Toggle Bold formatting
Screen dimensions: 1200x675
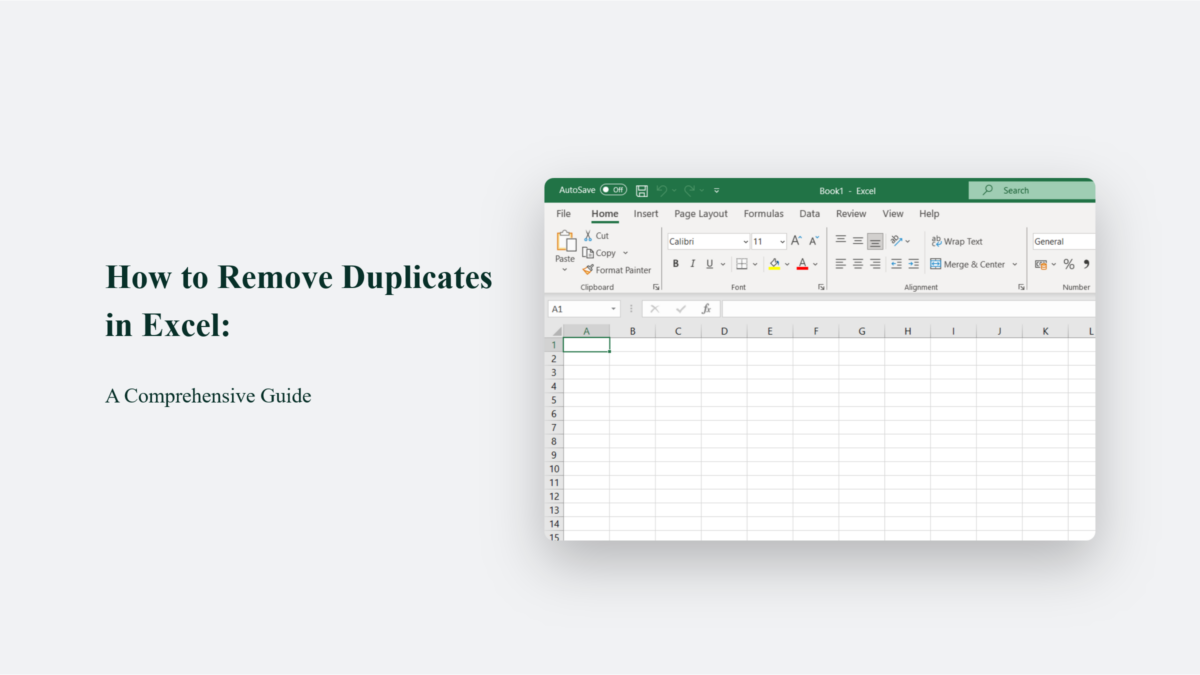tap(676, 264)
